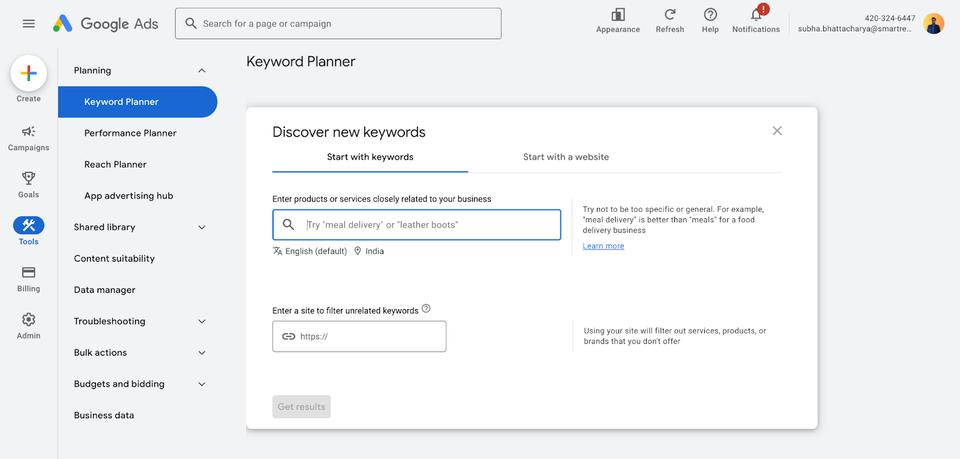The width and height of the screenshot is (960, 459).
Task: Open Performance Planner
Action: point(130,133)
